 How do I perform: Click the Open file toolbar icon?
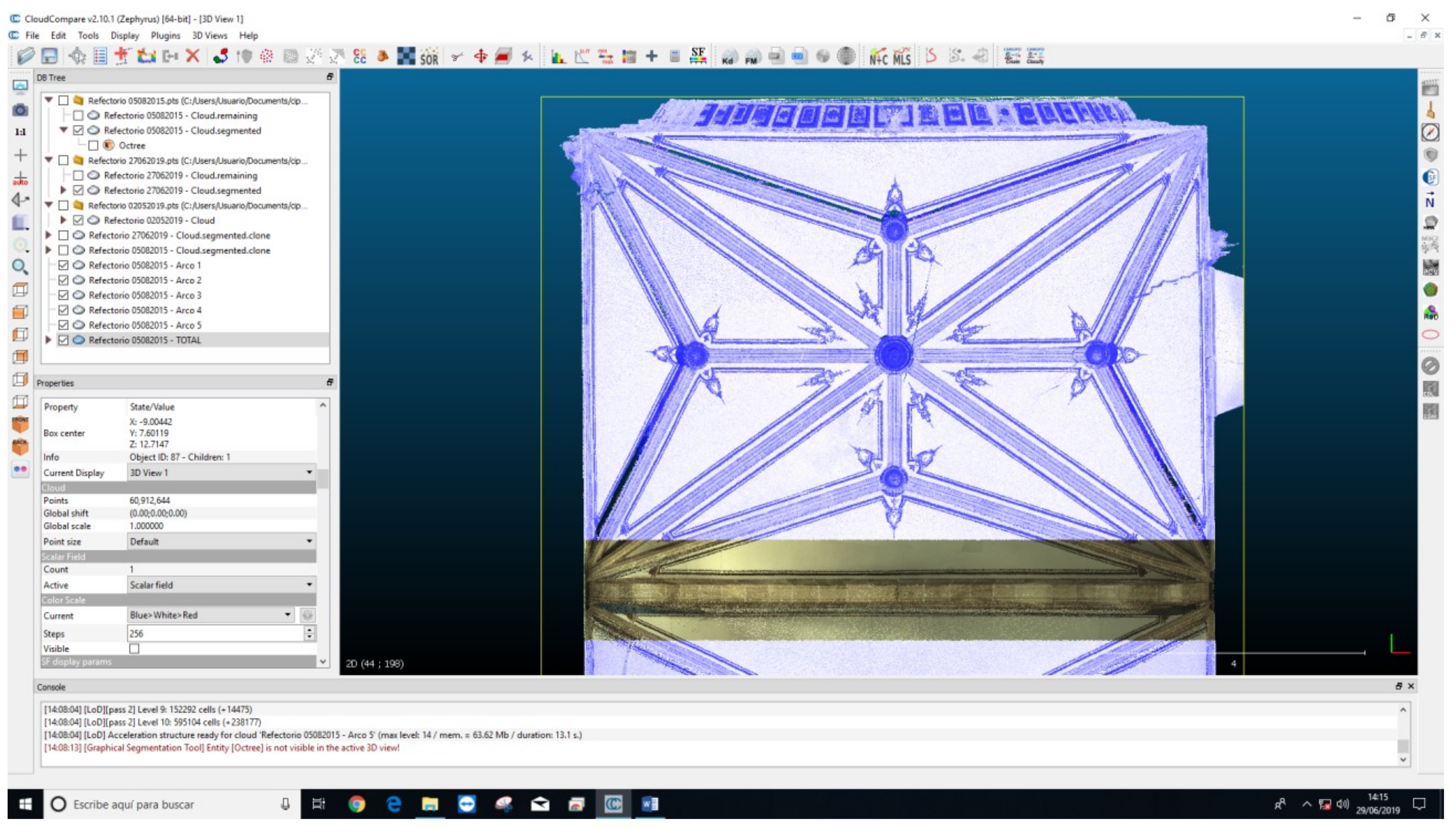coord(26,56)
